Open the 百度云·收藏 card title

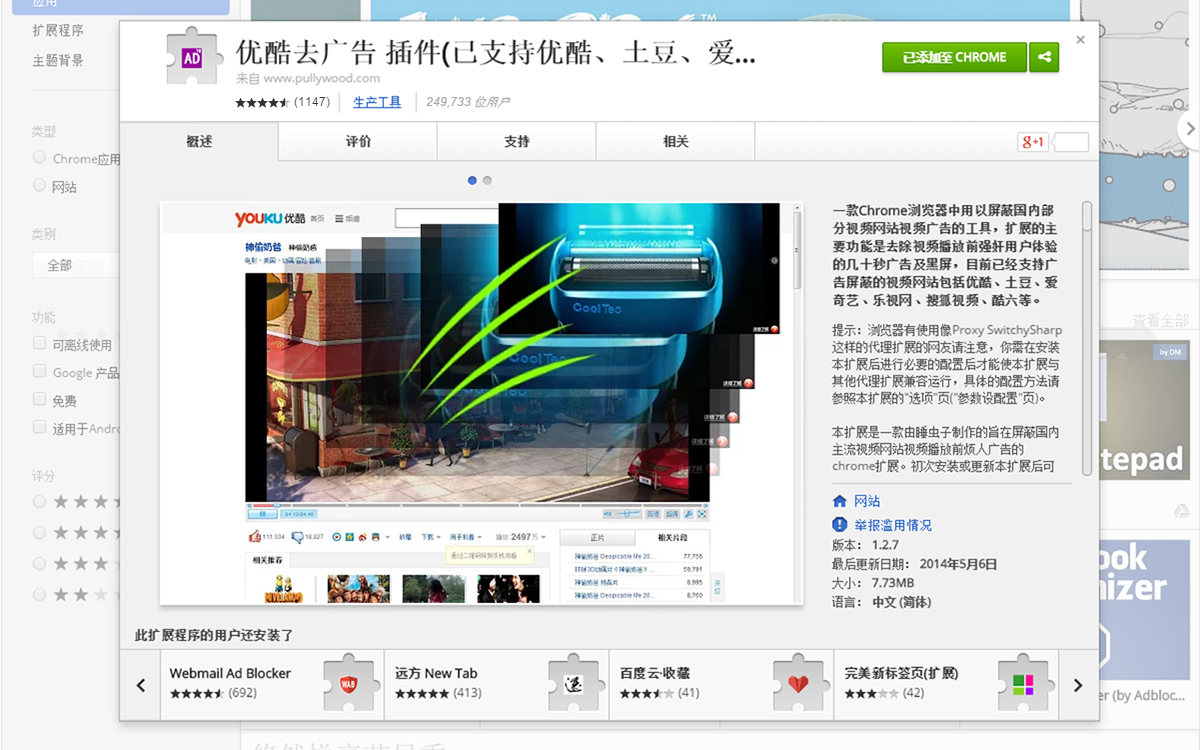pos(655,673)
